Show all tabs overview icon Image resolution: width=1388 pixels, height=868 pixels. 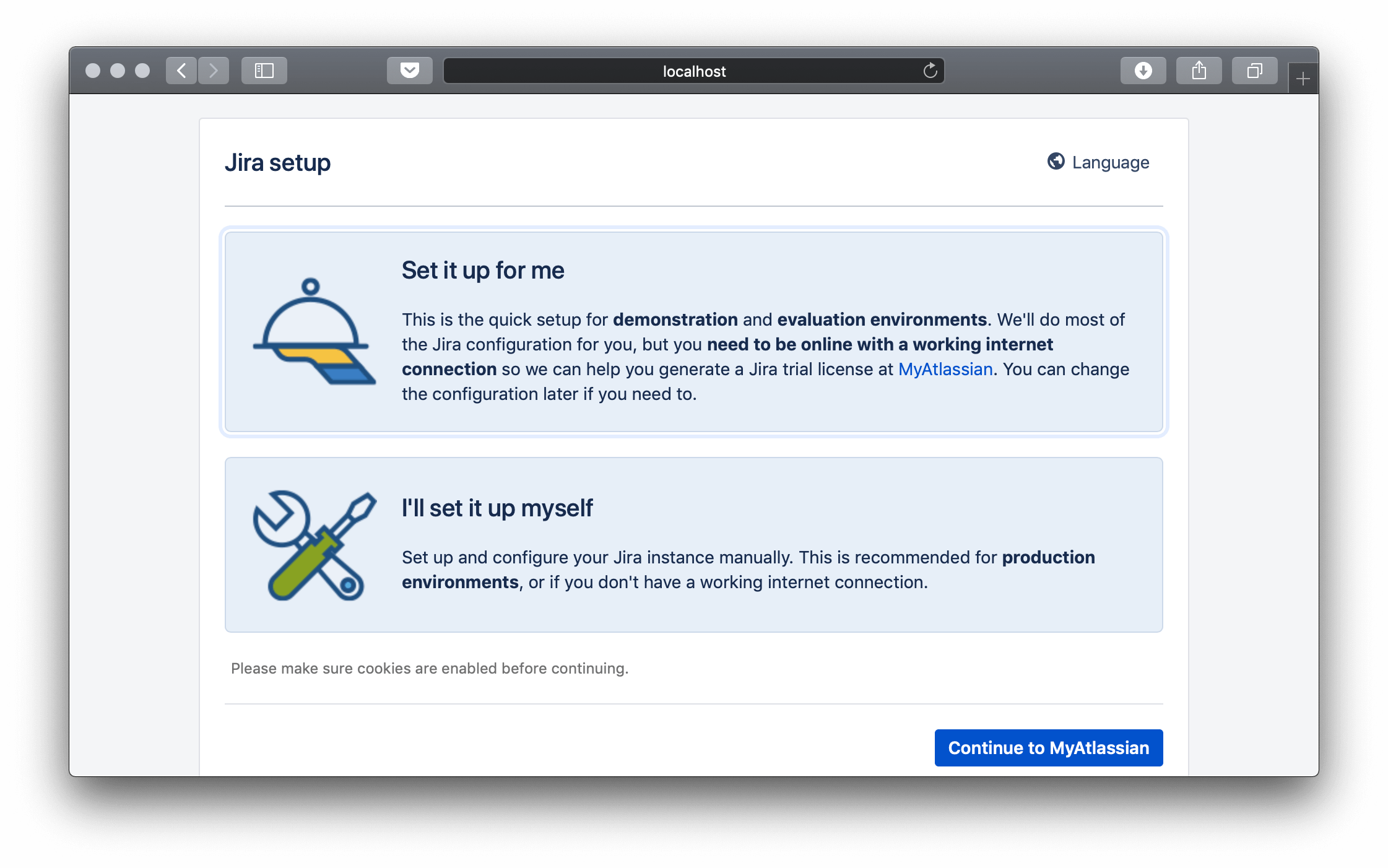(x=1254, y=71)
